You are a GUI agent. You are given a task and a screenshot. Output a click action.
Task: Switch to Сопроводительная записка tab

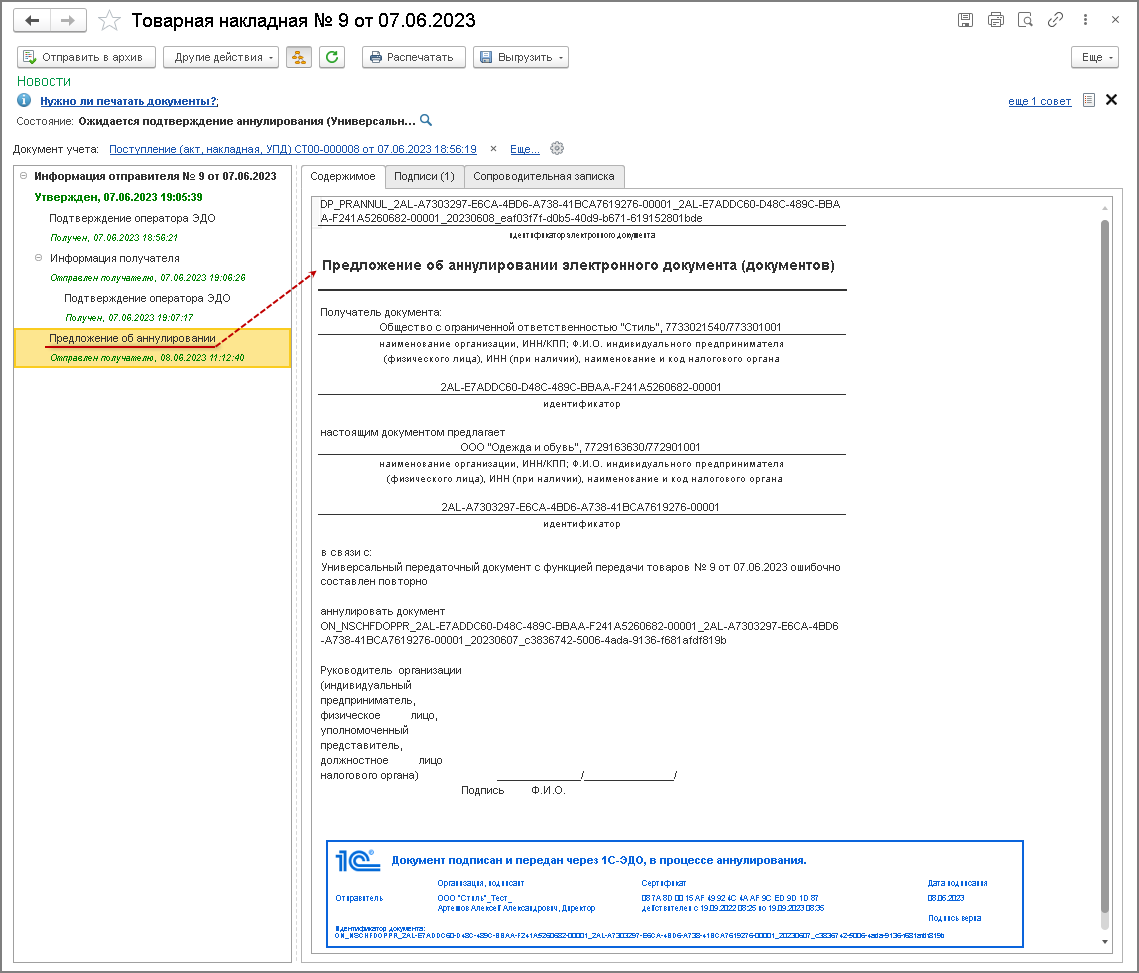(543, 177)
